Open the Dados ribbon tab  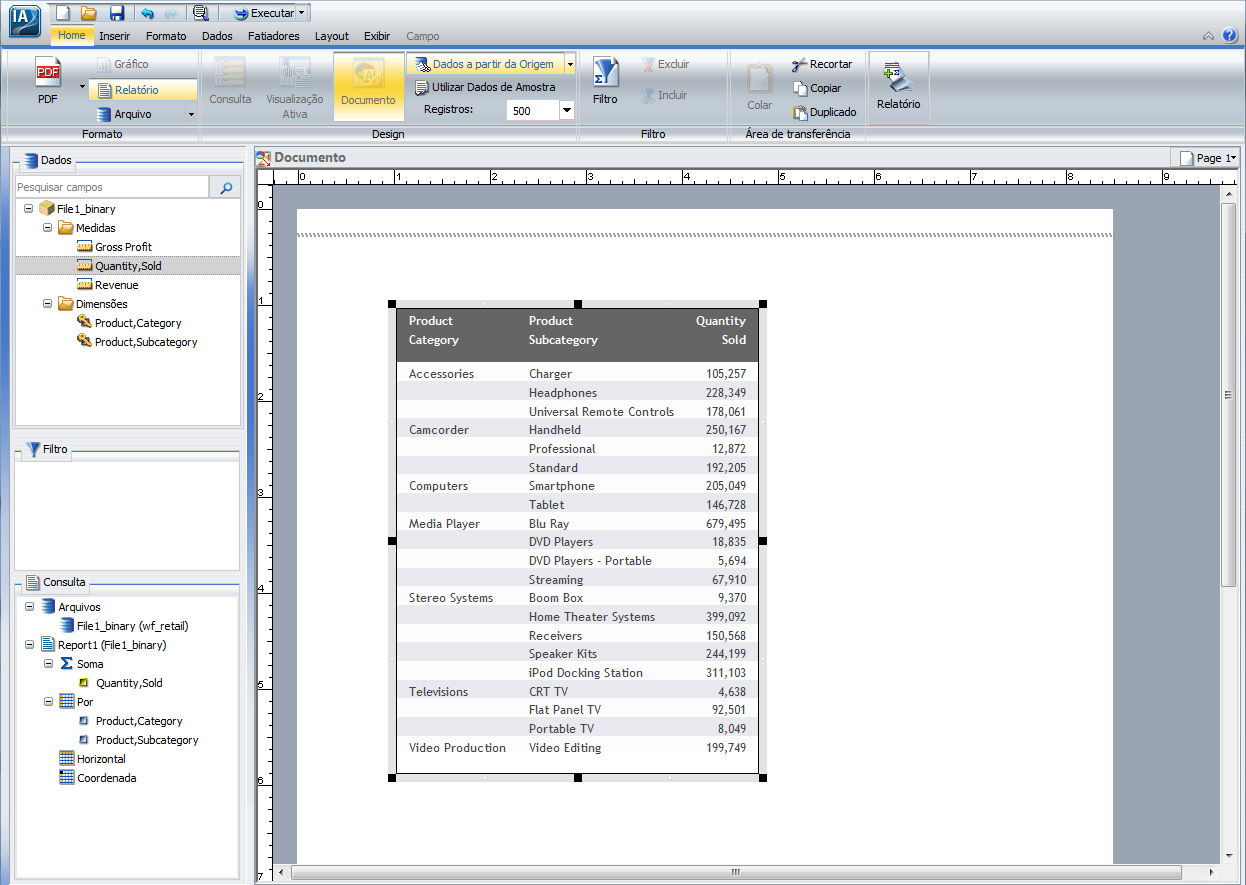tap(217, 36)
